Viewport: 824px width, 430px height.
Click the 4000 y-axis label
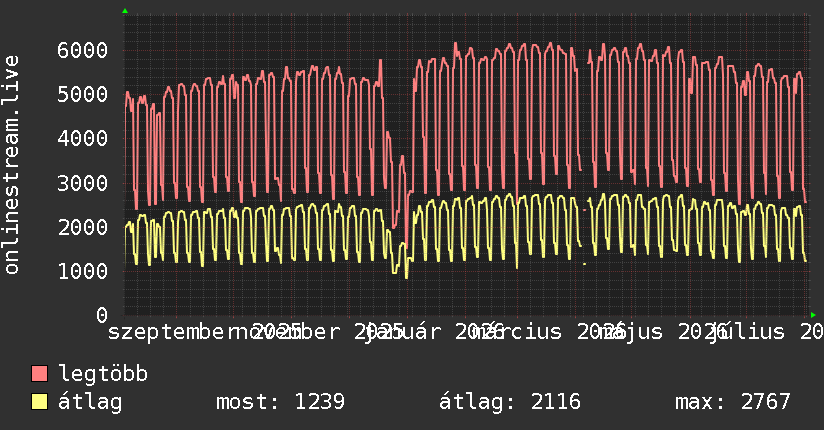pos(83,139)
